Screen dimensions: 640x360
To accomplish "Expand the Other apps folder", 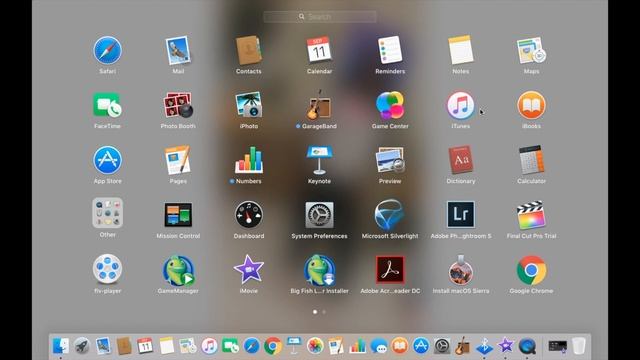I will tap(107, 213).
